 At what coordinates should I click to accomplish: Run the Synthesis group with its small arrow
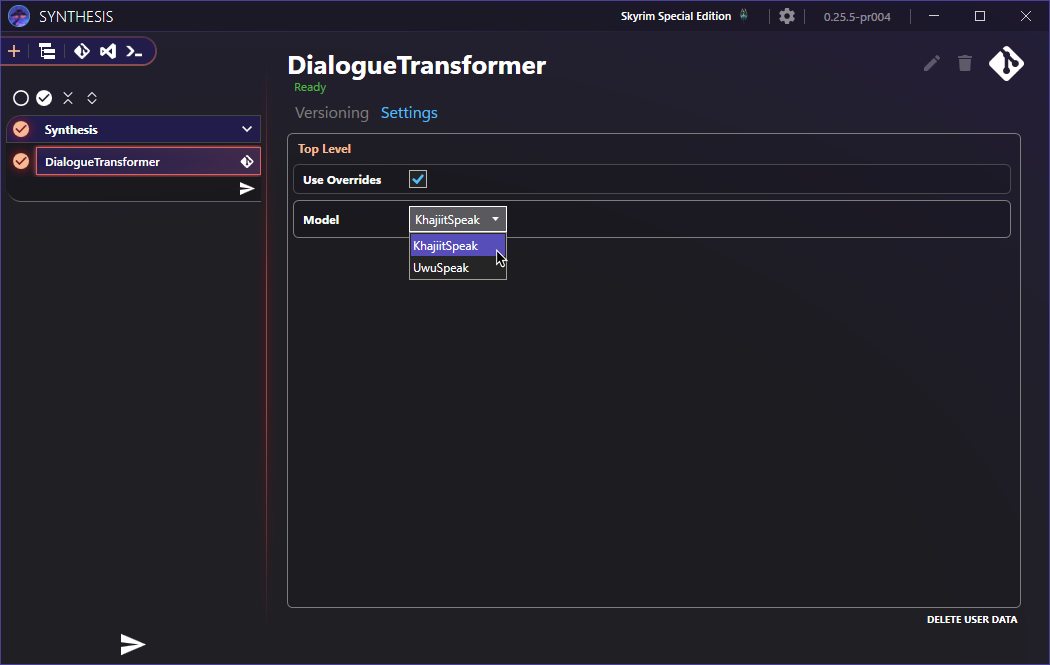[x=247, y=189]
